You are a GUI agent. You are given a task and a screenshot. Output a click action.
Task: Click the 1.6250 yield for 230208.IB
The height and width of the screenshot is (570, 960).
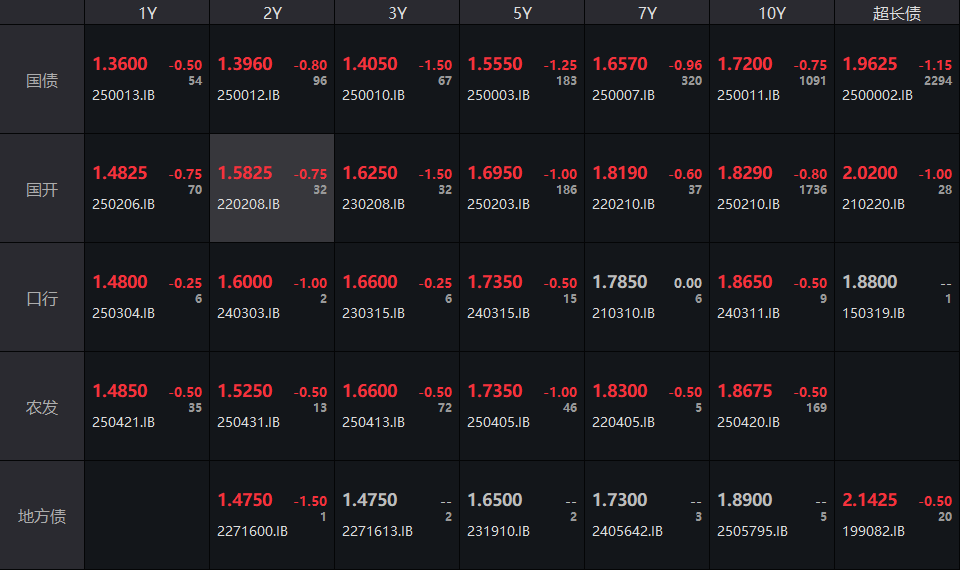370,173
